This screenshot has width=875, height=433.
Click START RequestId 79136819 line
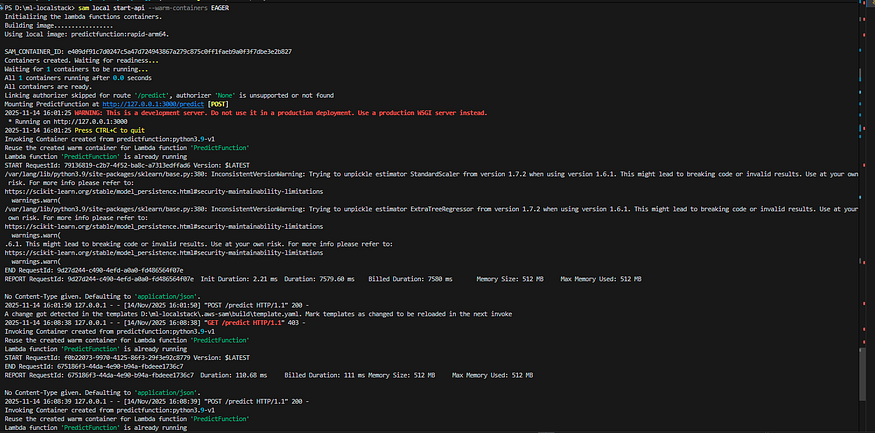point(127,165)
